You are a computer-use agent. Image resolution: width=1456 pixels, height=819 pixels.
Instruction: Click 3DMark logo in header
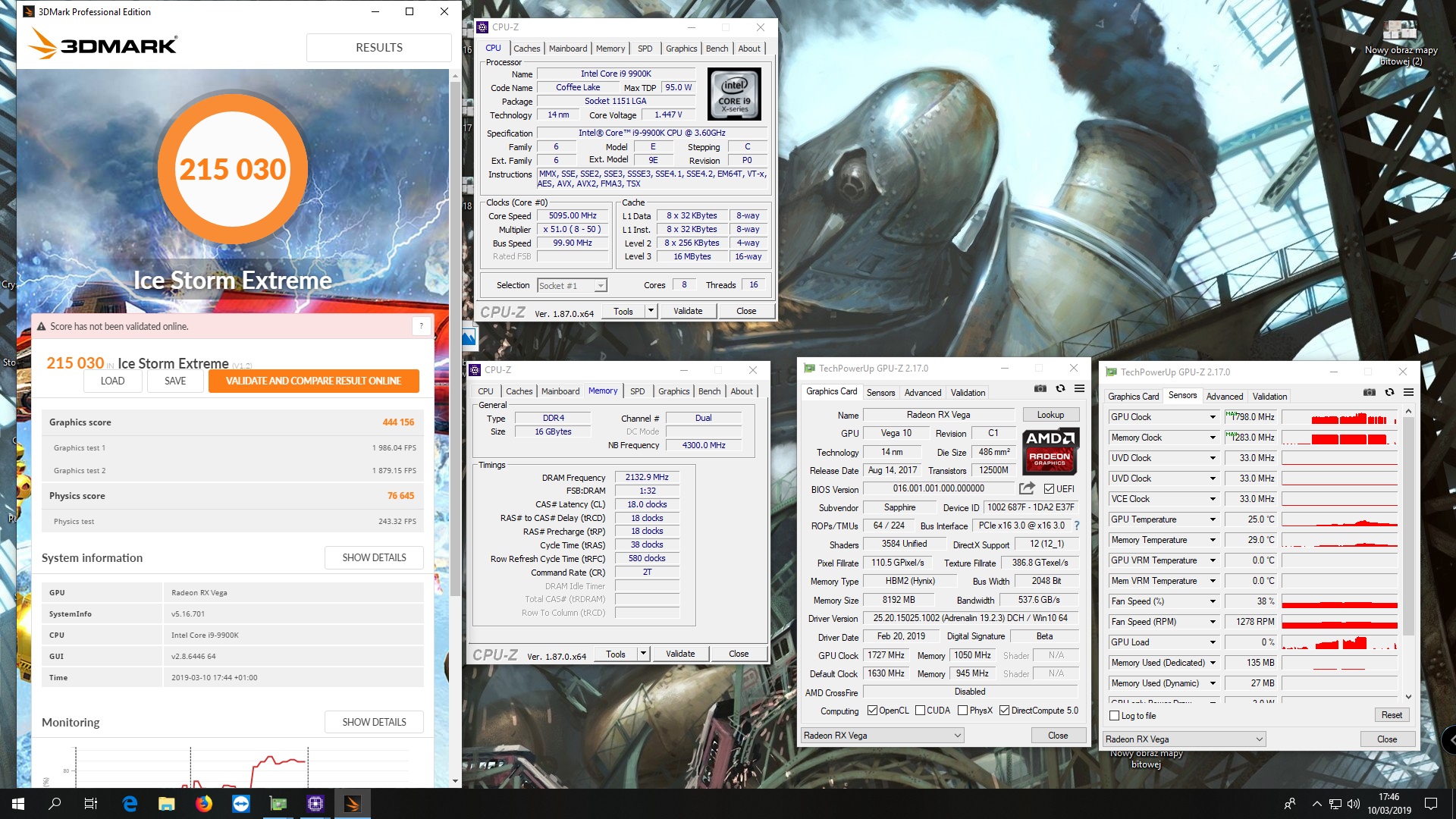(103, 44)
